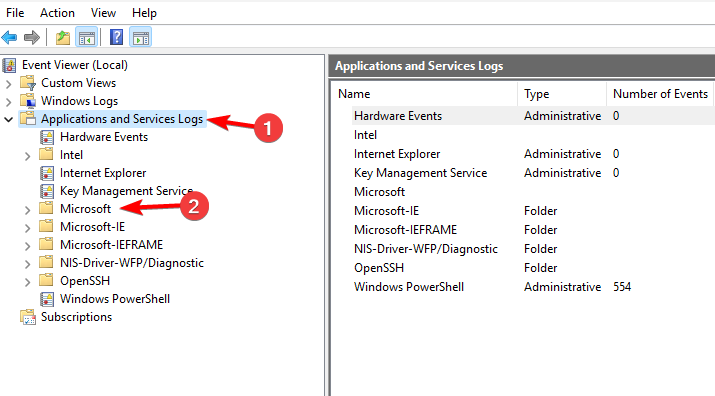
Task: Open the Action menu
Action: tap(57, 13)
